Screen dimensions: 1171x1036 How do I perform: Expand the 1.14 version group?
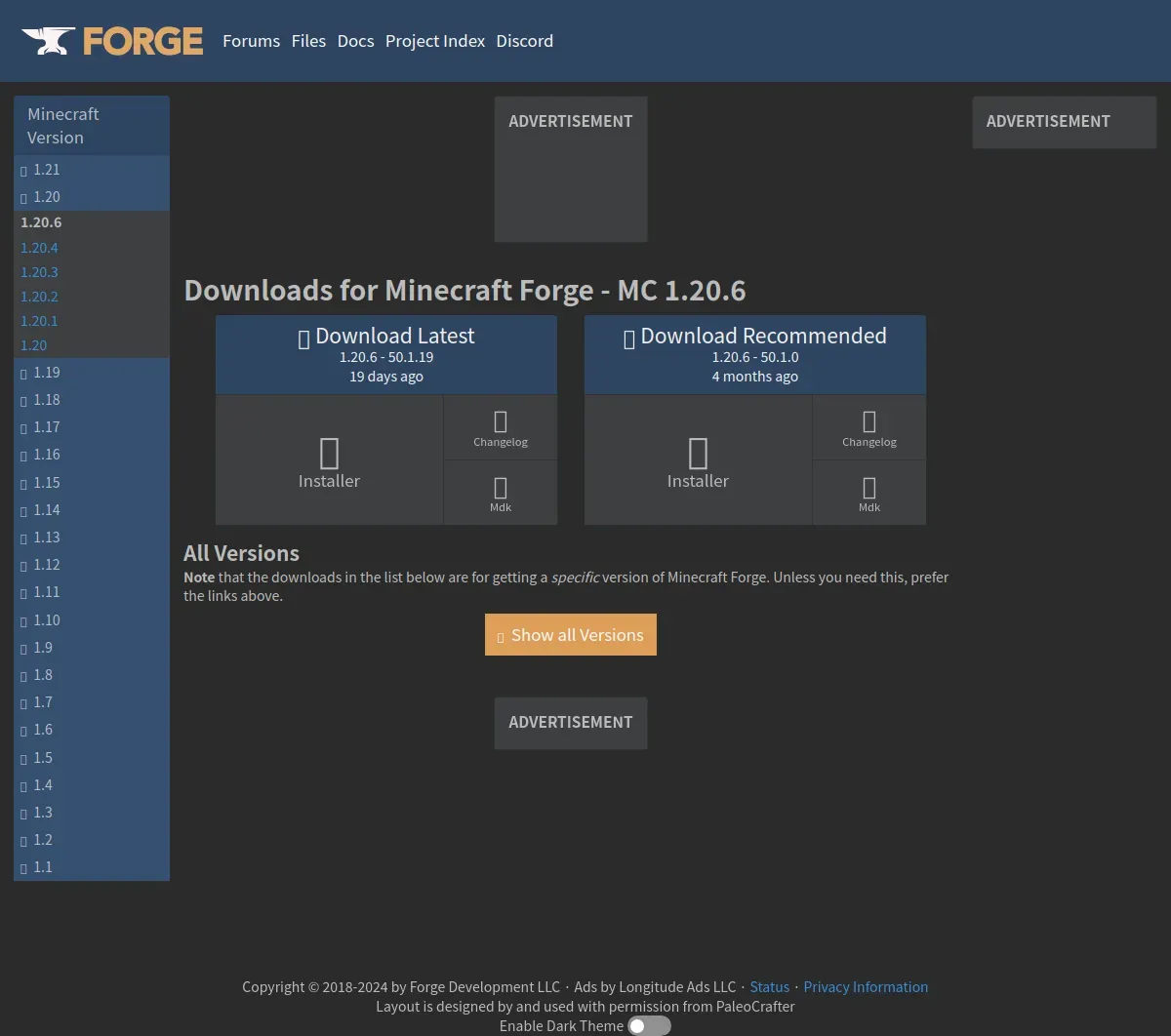pos(92,510)
